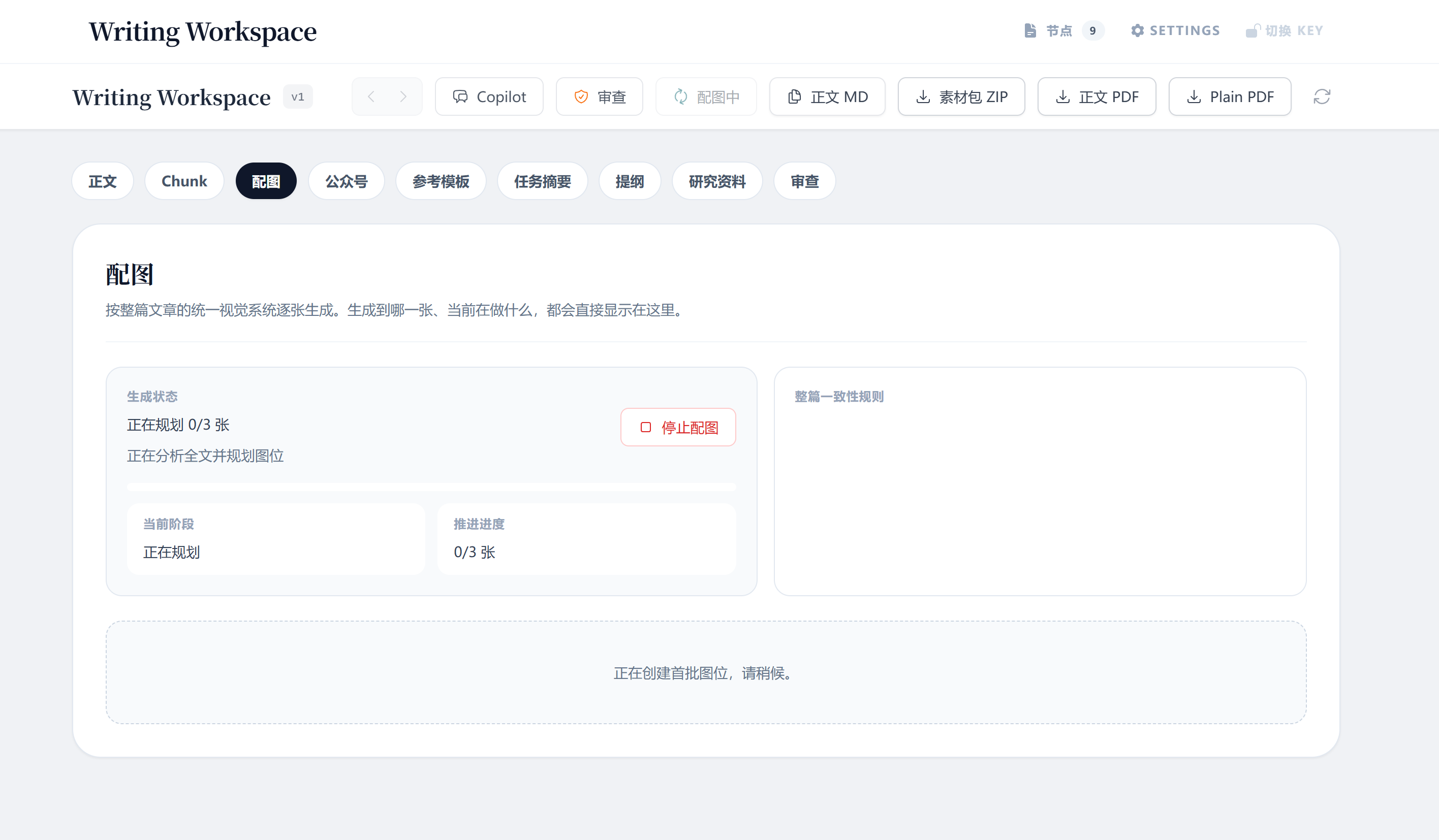Viewport: 1439px width, 840px height.
Task: Switch to the 正文 tab
Action: [103, 181]
